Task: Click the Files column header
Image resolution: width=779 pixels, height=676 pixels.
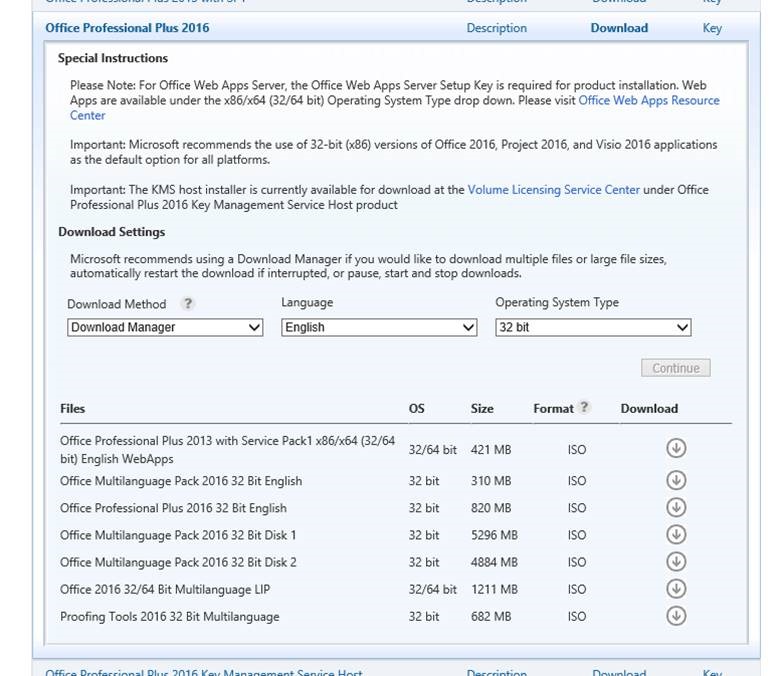Action: (x=73, y=408)
